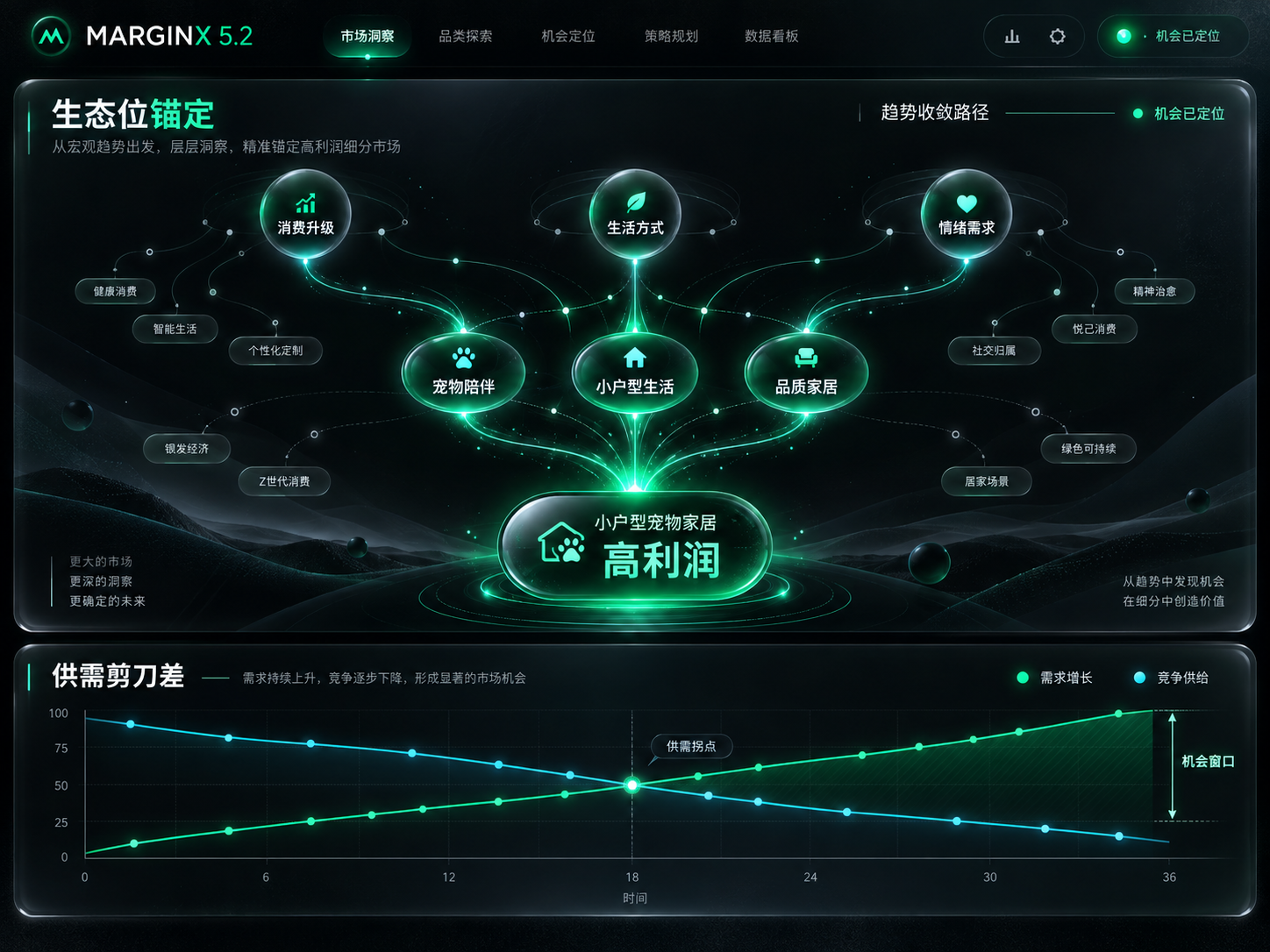Click the blue 竞争供给 legend dot
The image size is (1270, 952).
pyautogui.click(x=1139, y=678)
